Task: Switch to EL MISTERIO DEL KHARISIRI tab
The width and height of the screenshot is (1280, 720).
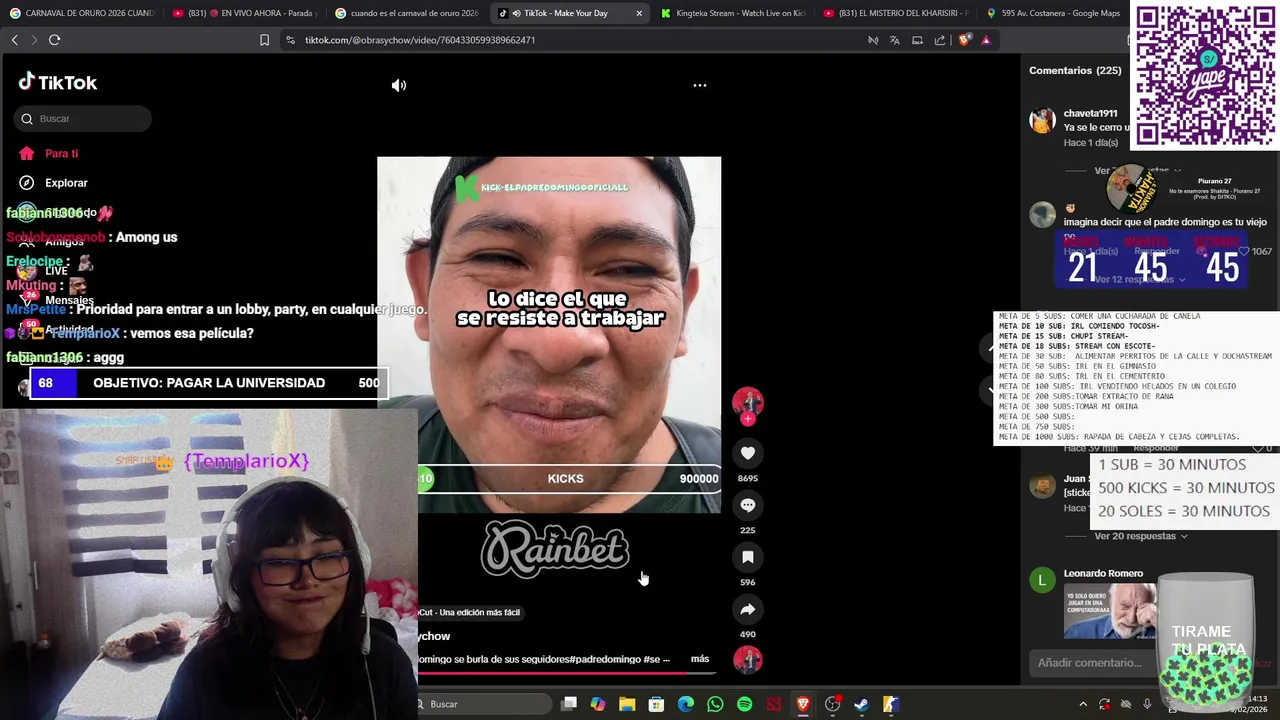Action: (x=895, y=13)
